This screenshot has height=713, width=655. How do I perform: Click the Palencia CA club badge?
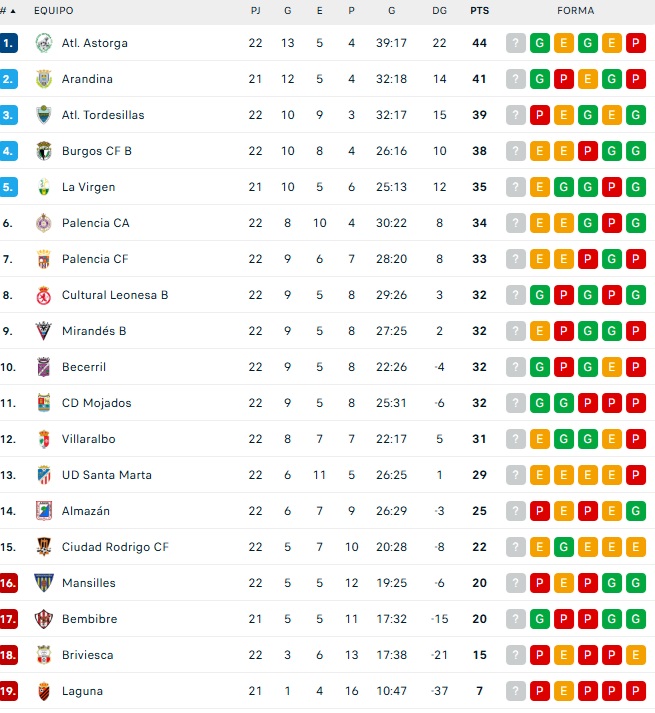coord(42,223)
